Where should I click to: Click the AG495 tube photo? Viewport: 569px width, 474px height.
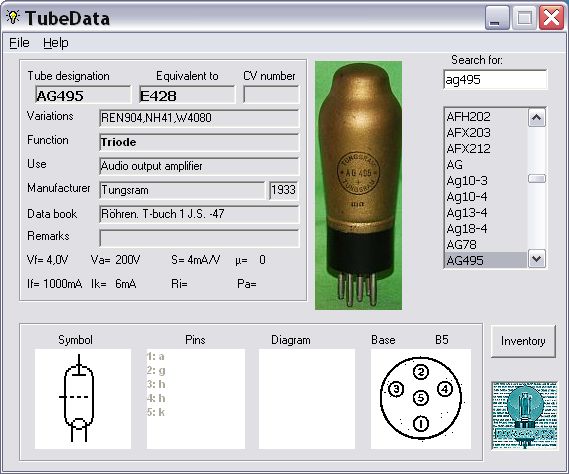(359, 185)
